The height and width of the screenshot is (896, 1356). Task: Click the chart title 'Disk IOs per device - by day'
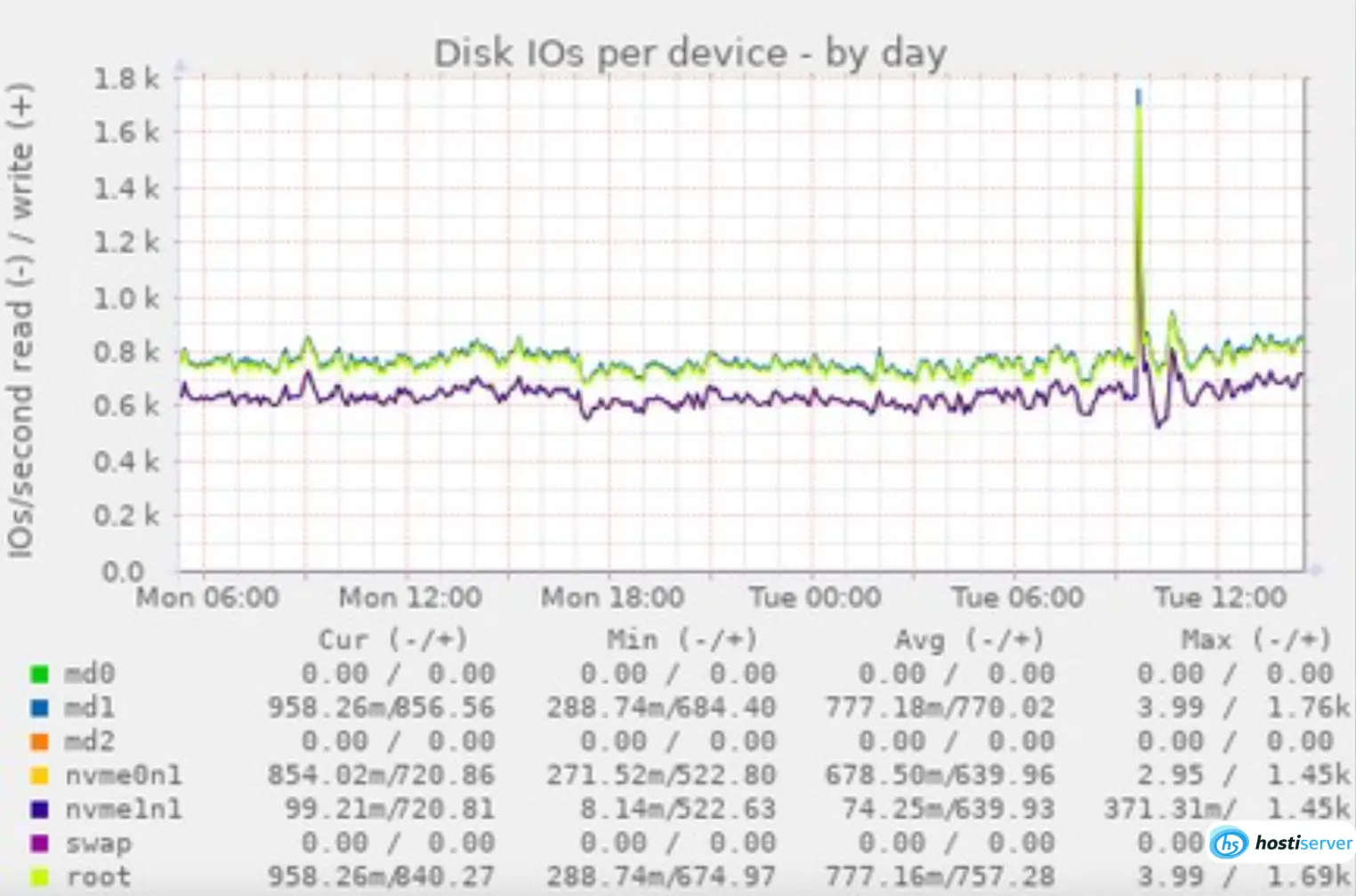click(690, 53)
